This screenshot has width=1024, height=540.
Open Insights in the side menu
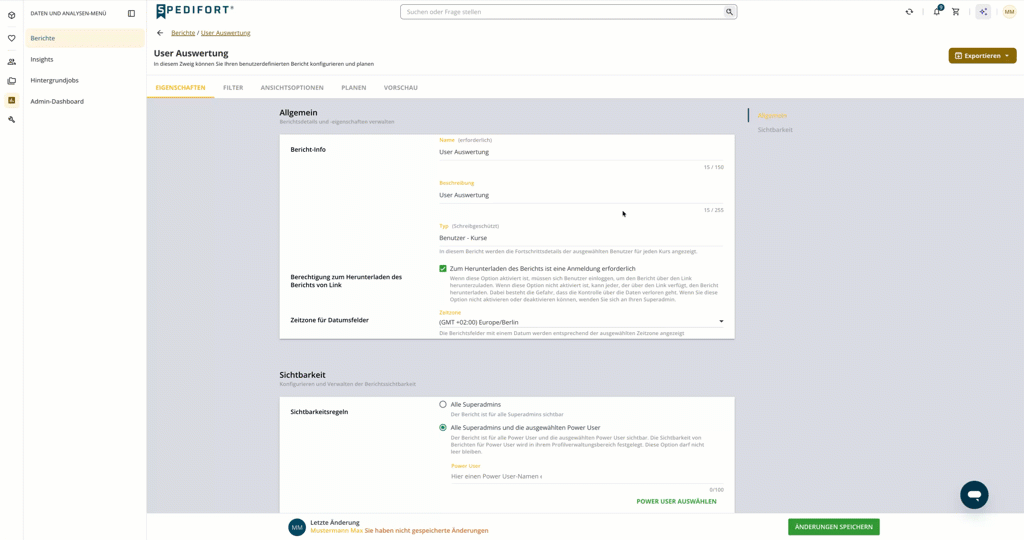pyautogui.click(x=85, y=59)
